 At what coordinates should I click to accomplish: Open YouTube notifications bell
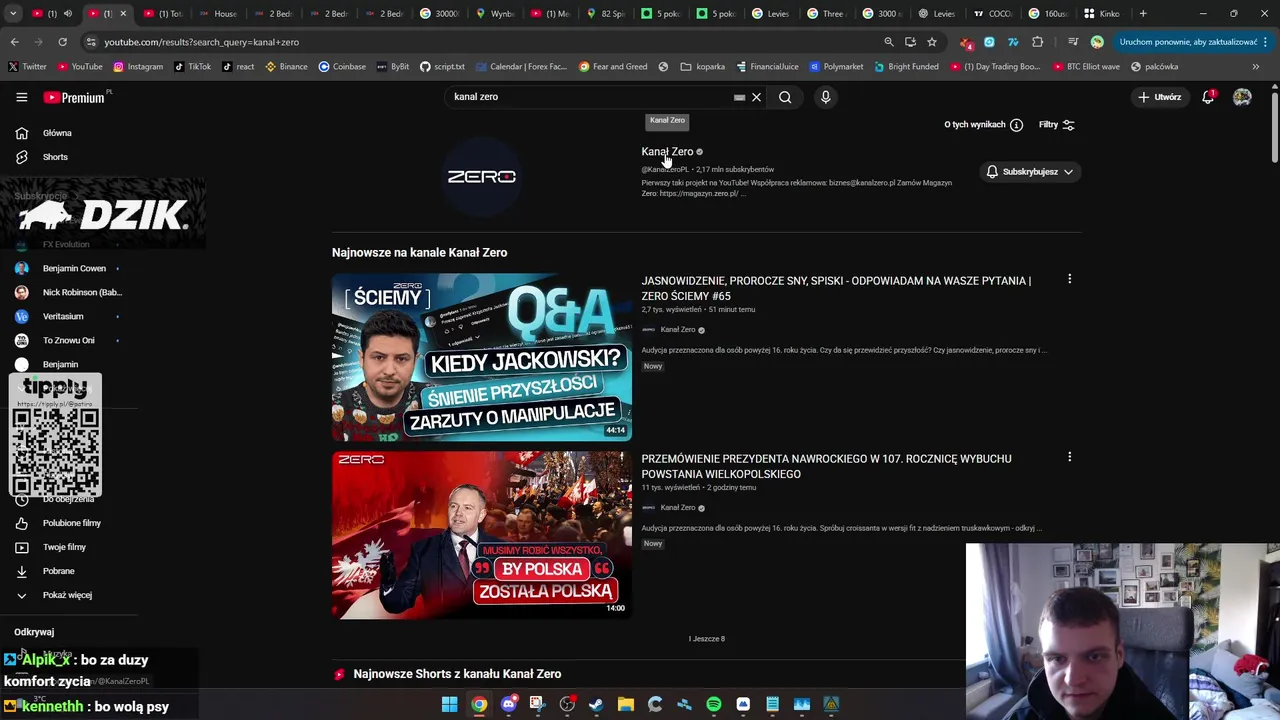[x=1208, y=97]
